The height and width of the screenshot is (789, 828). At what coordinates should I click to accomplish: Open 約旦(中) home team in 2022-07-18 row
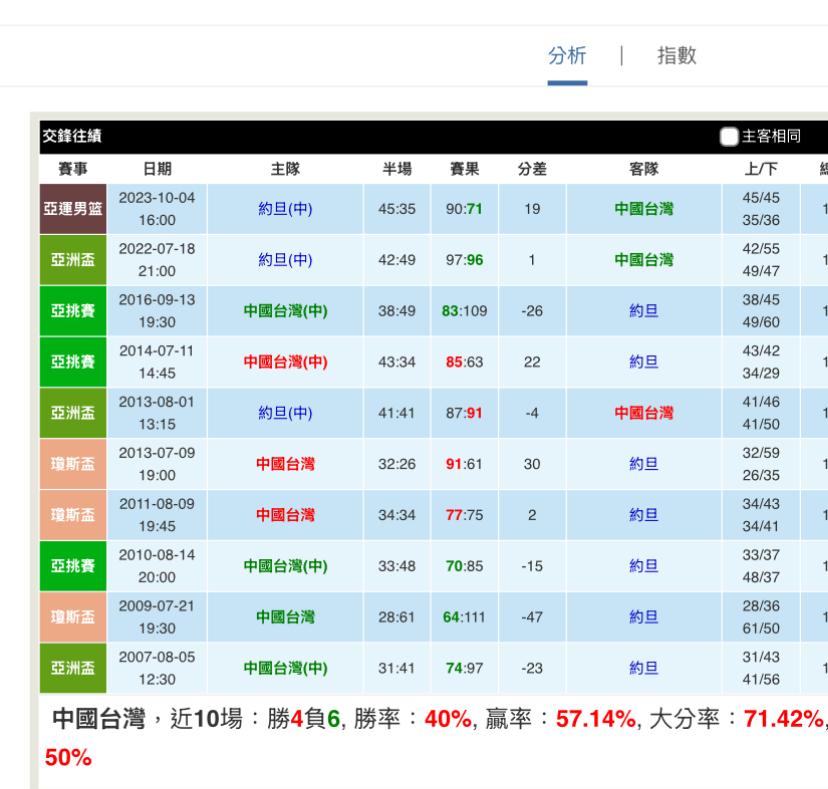point(285,260)
